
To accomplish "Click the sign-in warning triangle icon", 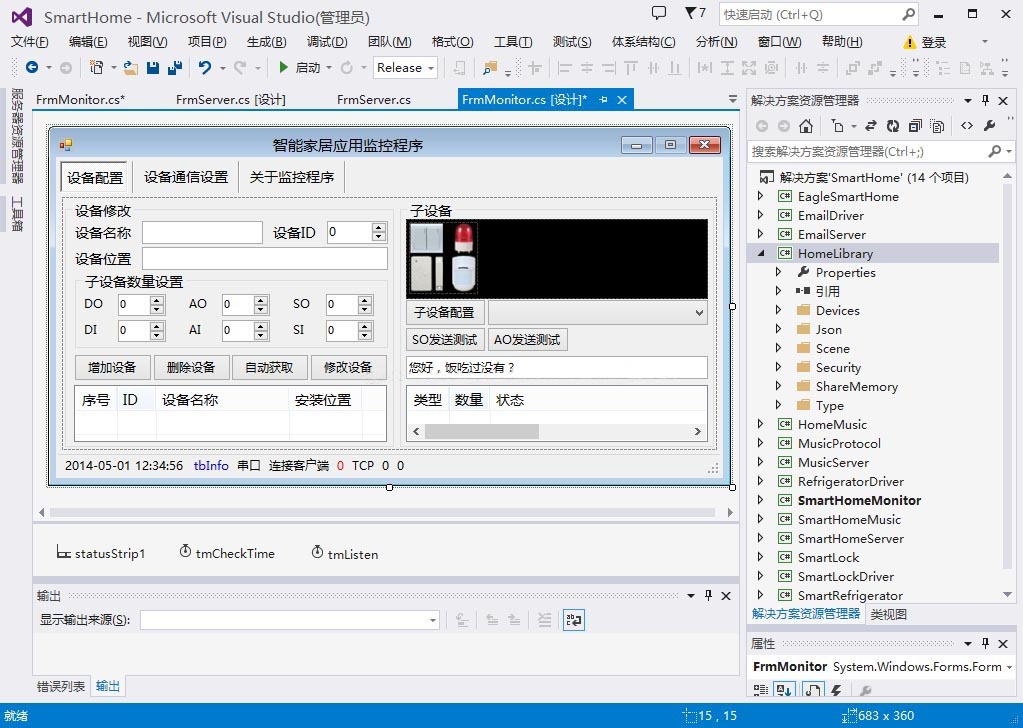I will [909, 42].
